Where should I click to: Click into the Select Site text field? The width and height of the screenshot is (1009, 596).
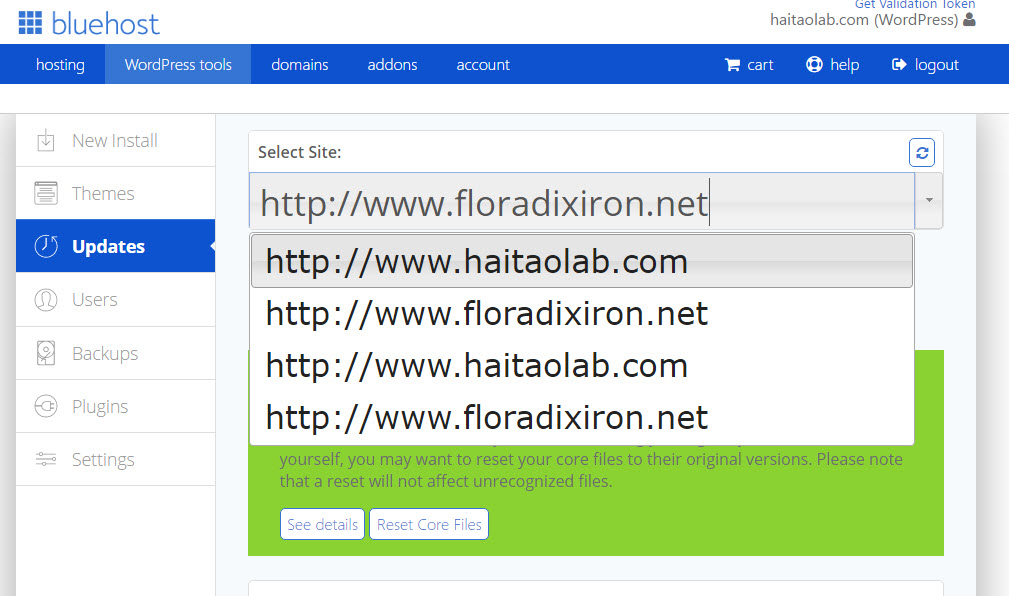point(580,202)
